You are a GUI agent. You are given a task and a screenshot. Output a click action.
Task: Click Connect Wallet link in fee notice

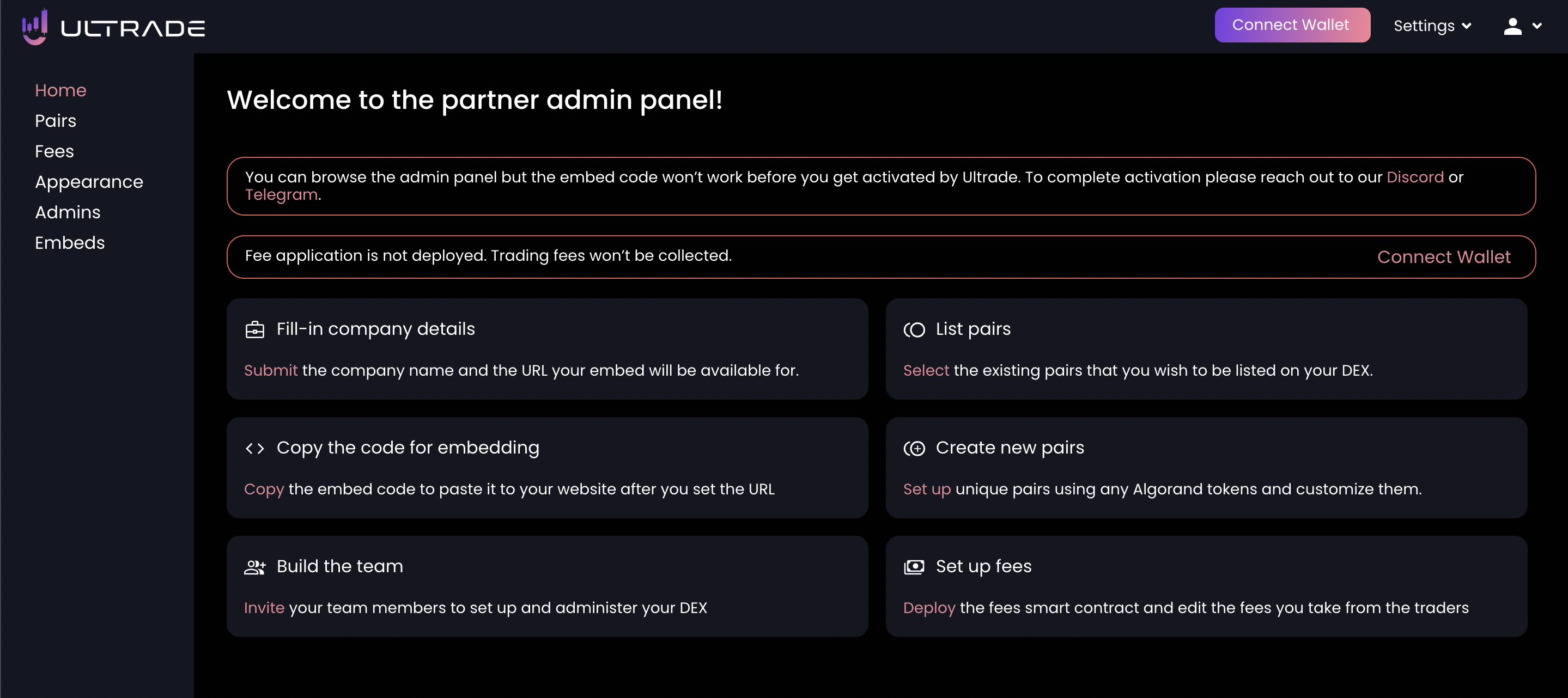coord(1443,257)
